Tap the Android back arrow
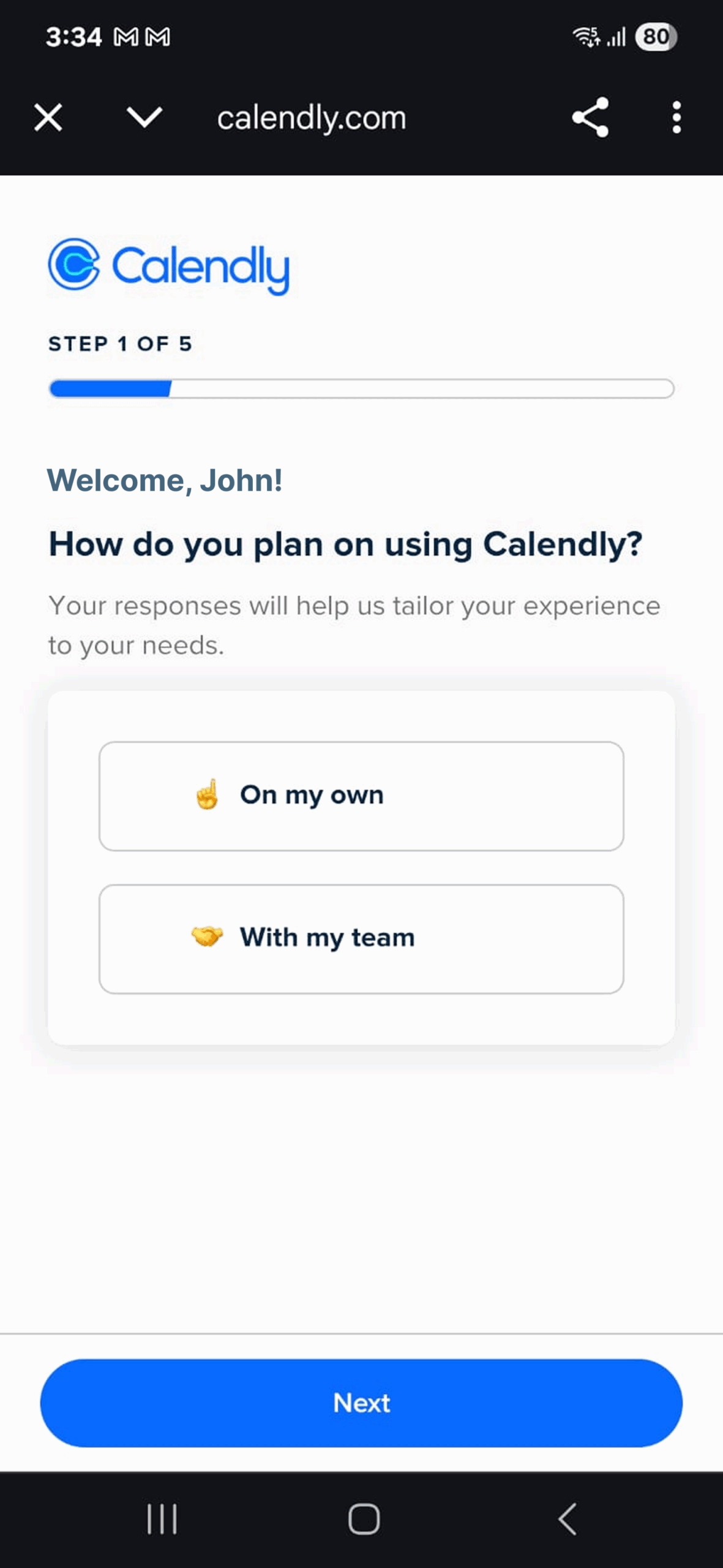723x1568 pixels. coord(568,1519)
